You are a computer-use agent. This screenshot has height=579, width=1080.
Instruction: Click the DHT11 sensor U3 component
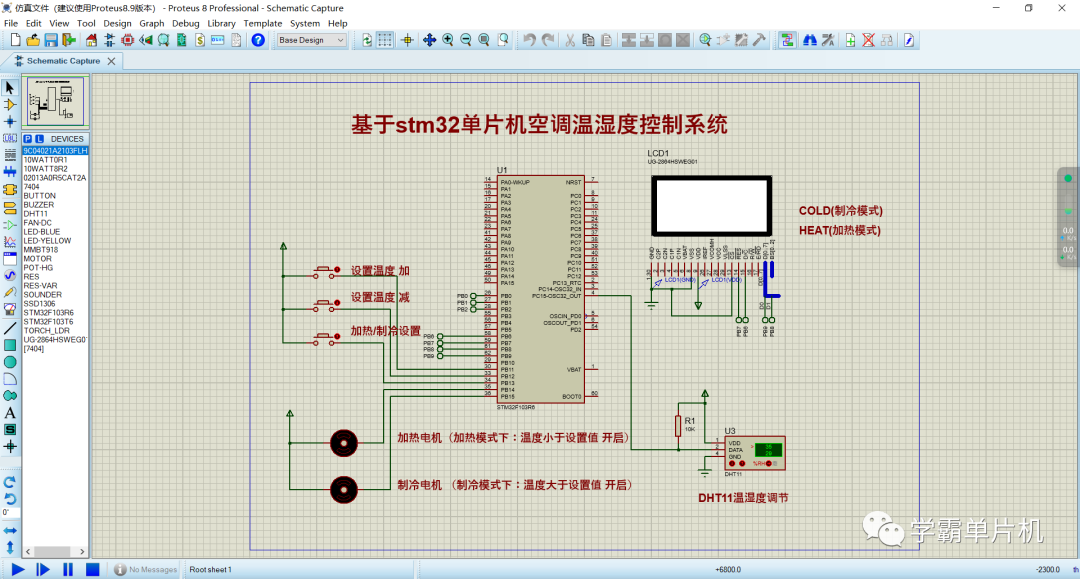pos(755,453)
